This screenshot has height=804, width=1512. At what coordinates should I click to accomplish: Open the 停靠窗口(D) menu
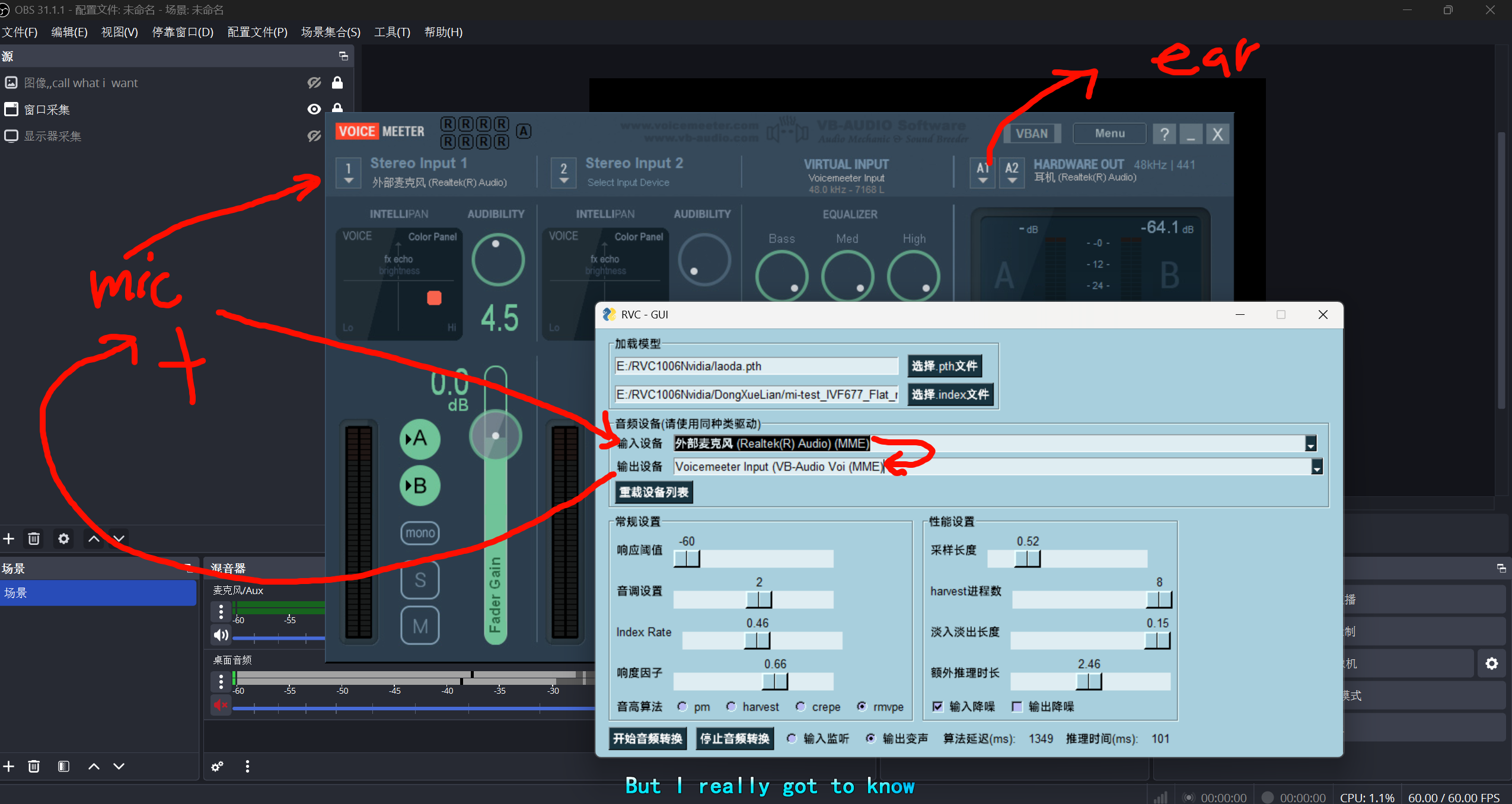[x=183, y=32]
